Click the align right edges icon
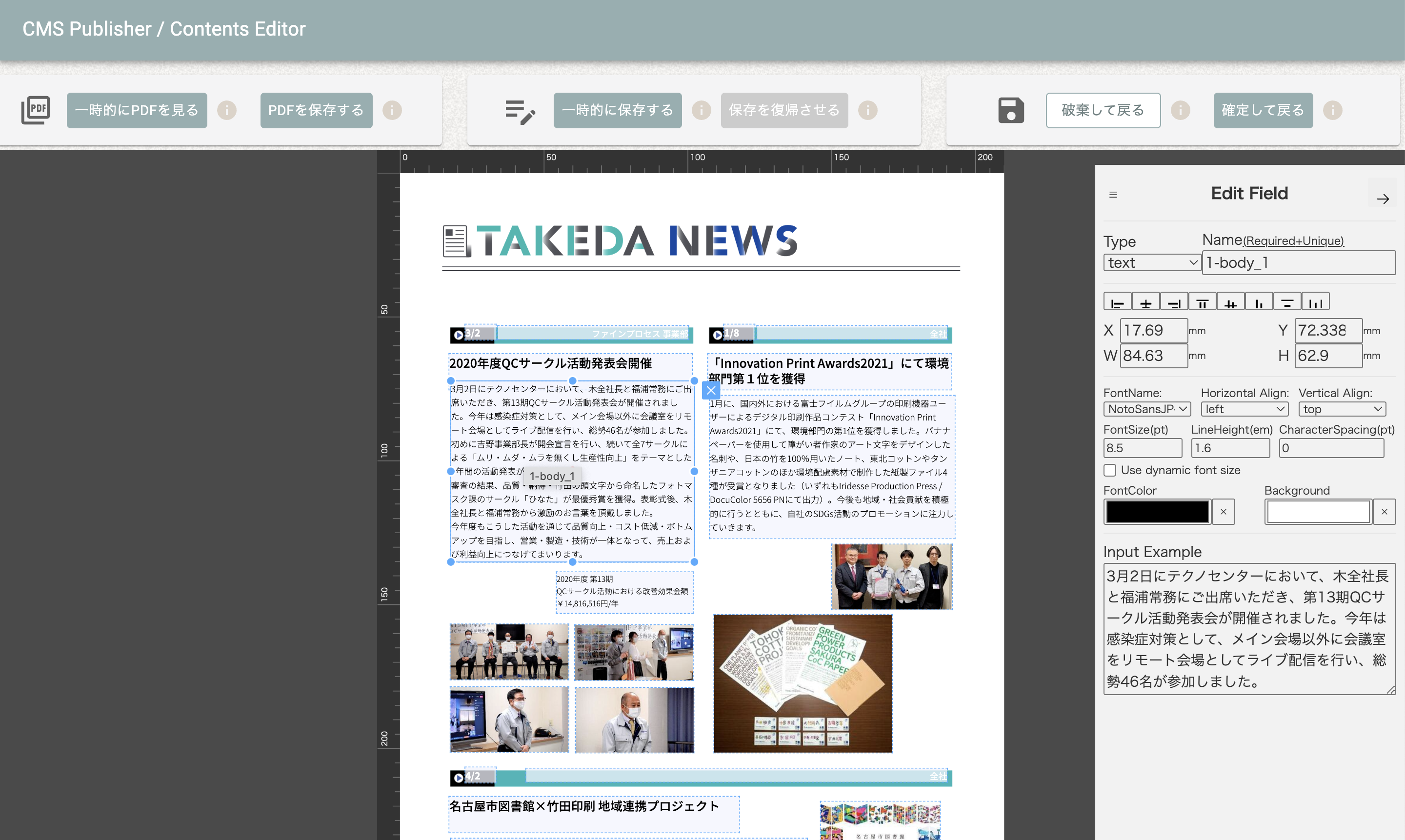This screenshot has width=1405, height=840. coord(1174,301)
